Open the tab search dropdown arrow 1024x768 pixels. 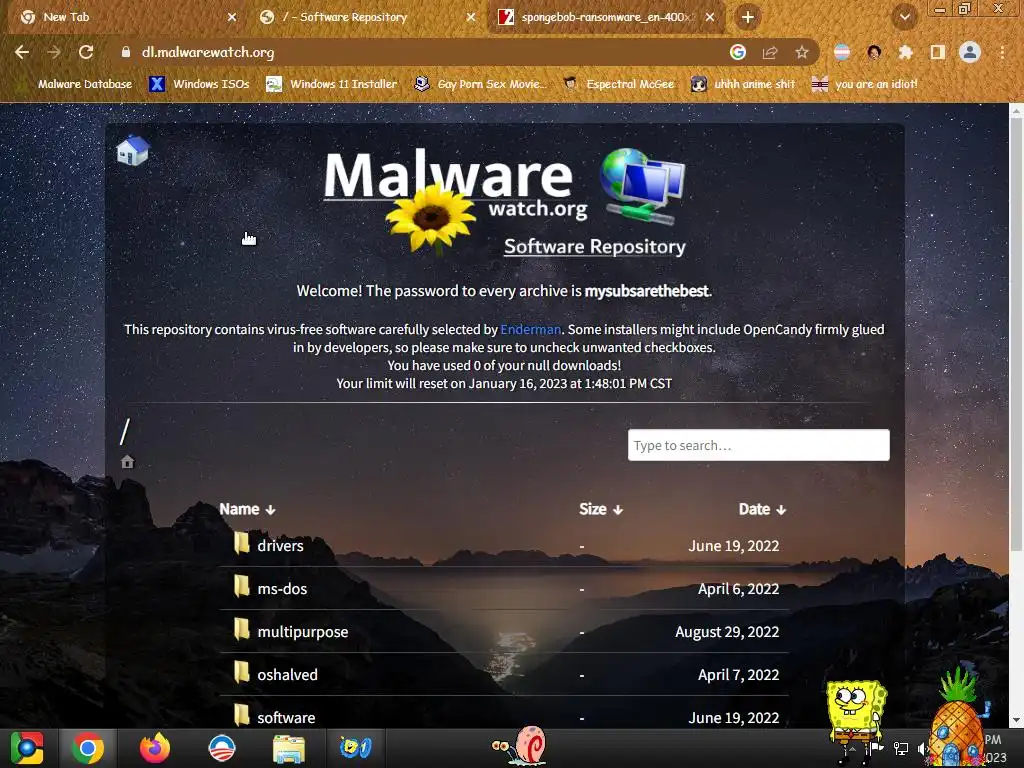click(x=904, y=17)
